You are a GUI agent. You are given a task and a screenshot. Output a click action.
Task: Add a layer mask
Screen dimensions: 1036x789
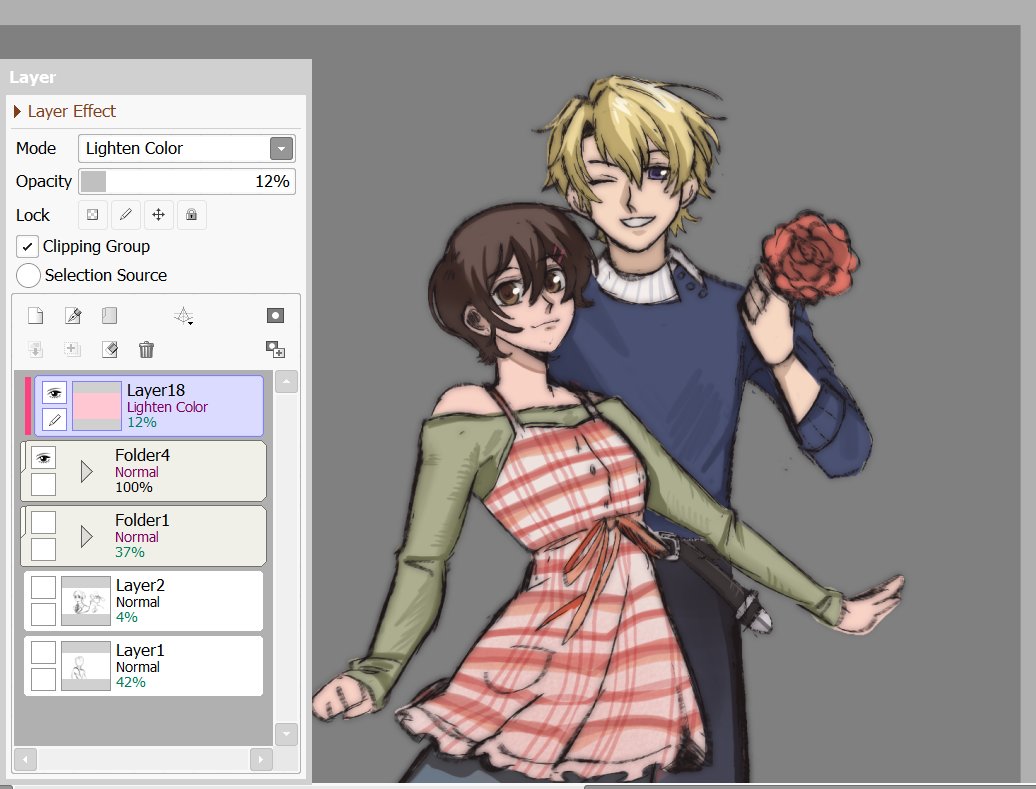point(276,315)
